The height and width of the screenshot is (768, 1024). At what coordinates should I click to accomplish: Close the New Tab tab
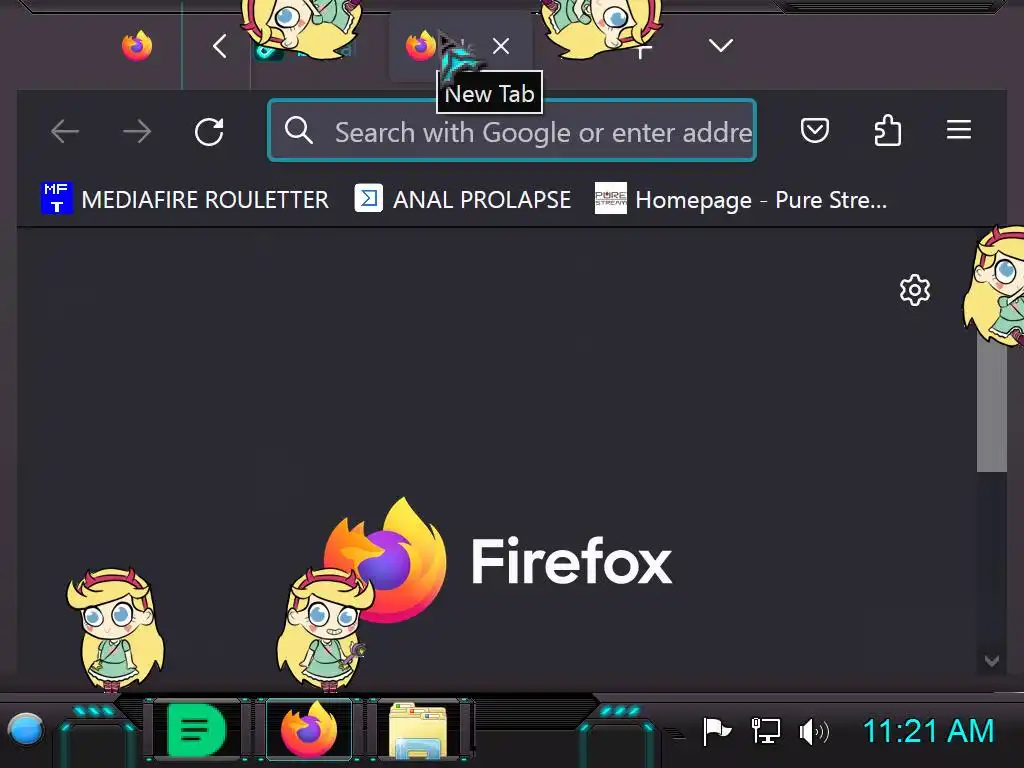point(501,46)
